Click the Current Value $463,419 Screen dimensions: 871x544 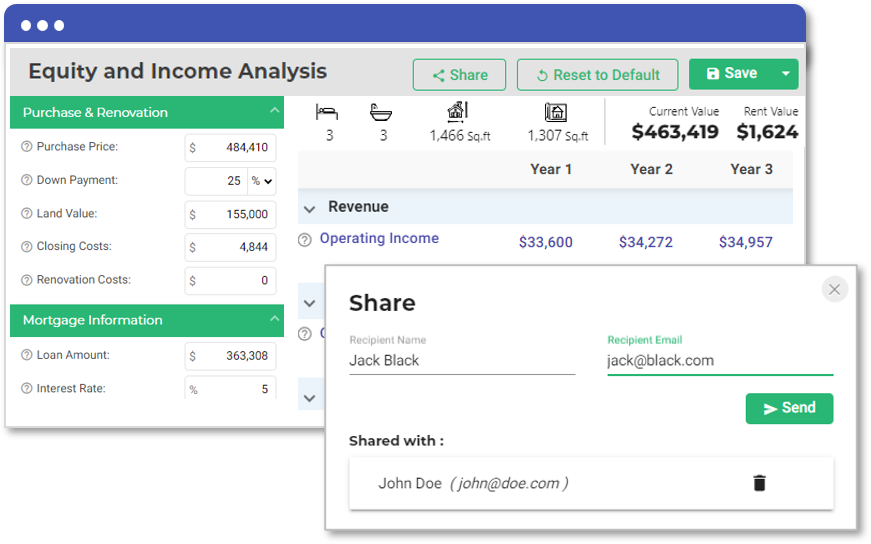pyautogui.click(x=675, y=132)
